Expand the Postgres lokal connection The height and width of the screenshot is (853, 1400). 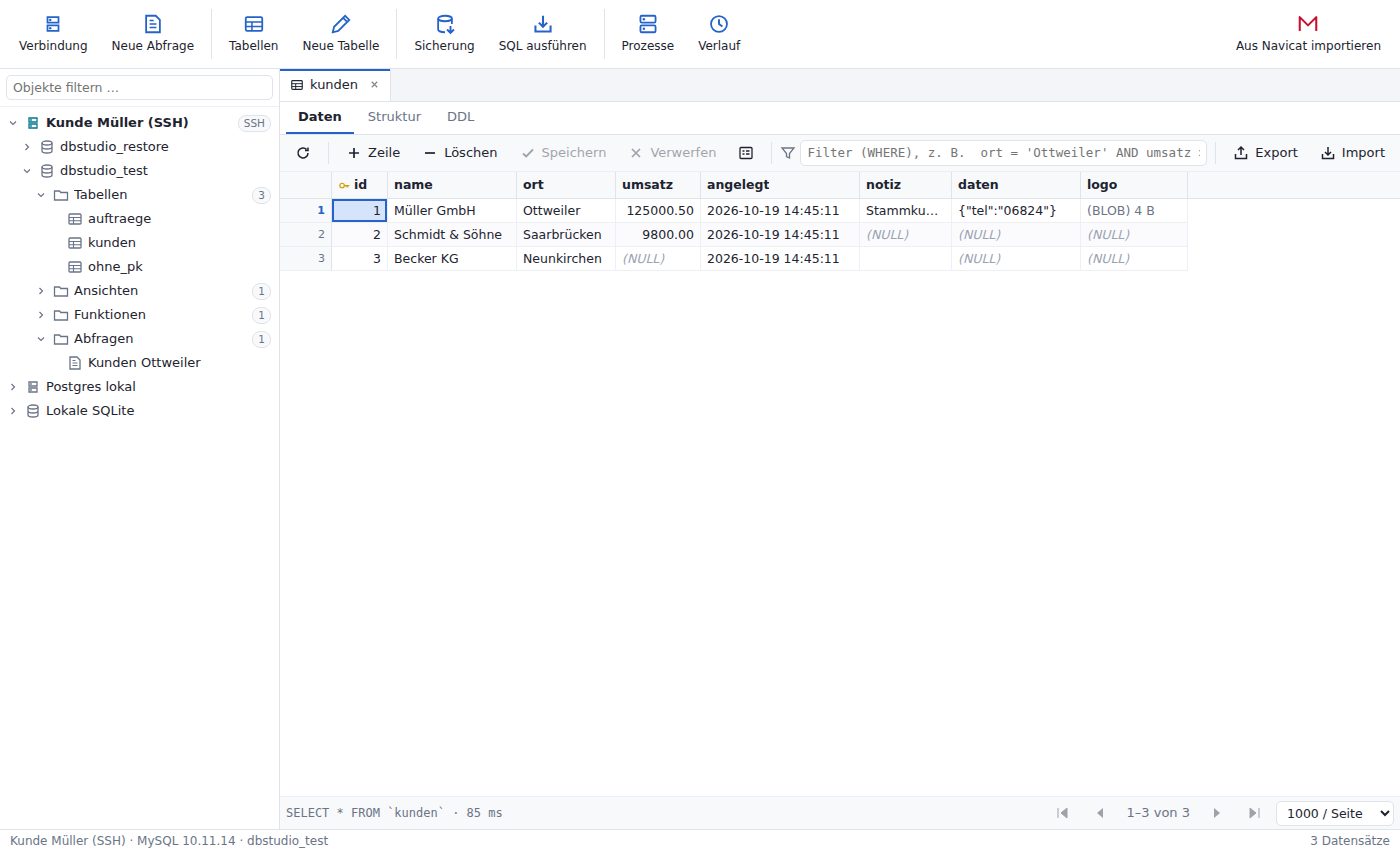coord(13,387)
